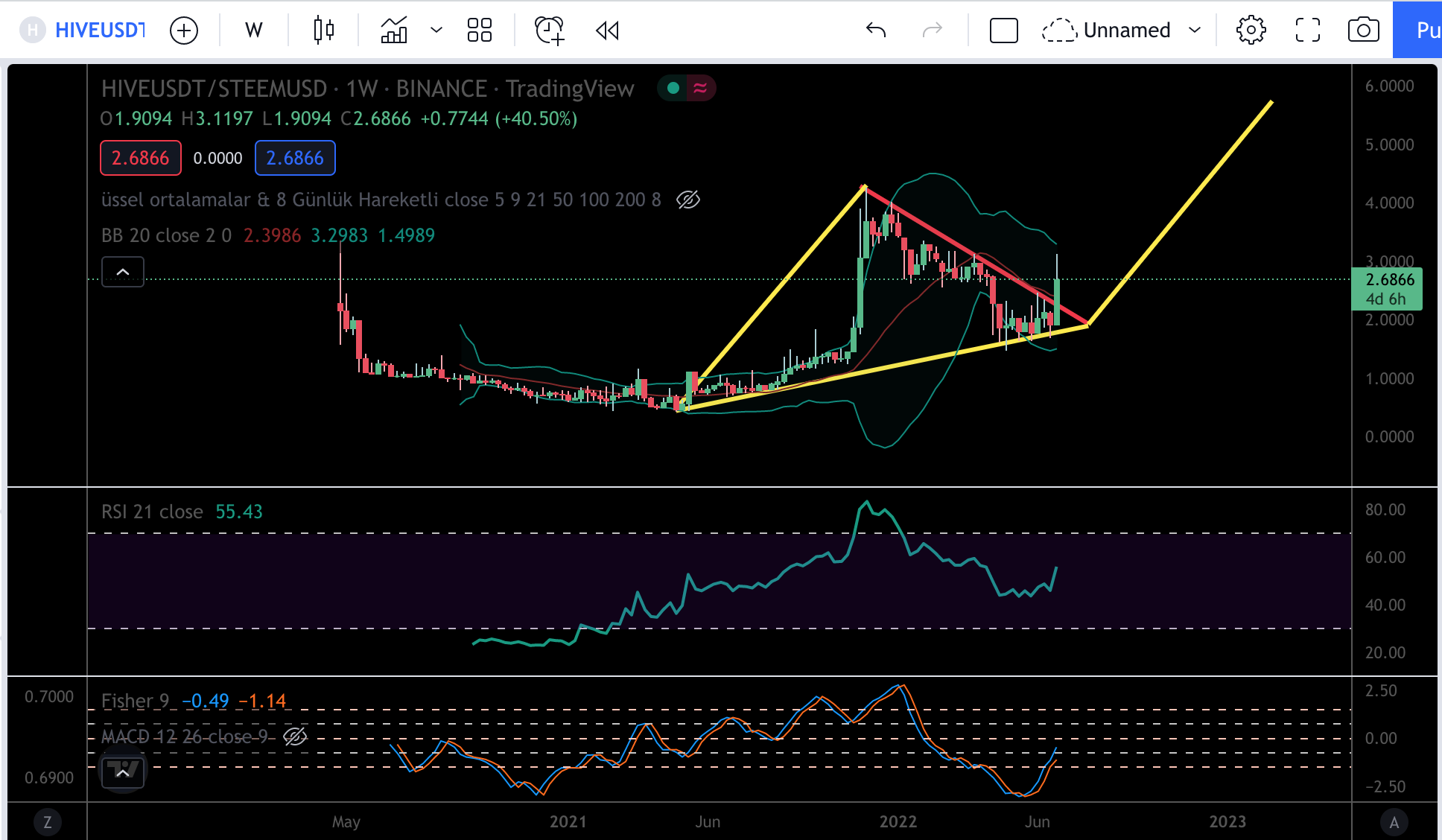Click the Z timezone button at bottom left

48,822
